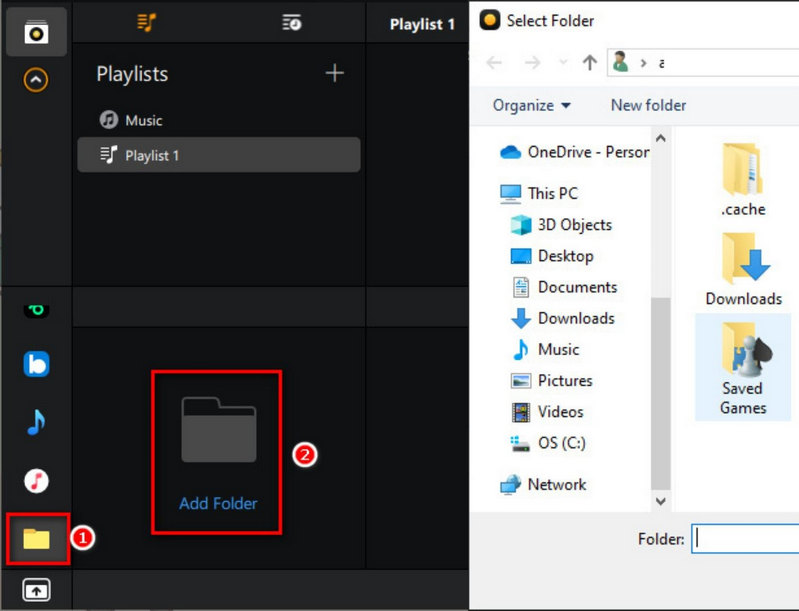This screenshot has width=799, height=611.
Task: Open OS (C:) drive in tree
Action: point(548,443)
